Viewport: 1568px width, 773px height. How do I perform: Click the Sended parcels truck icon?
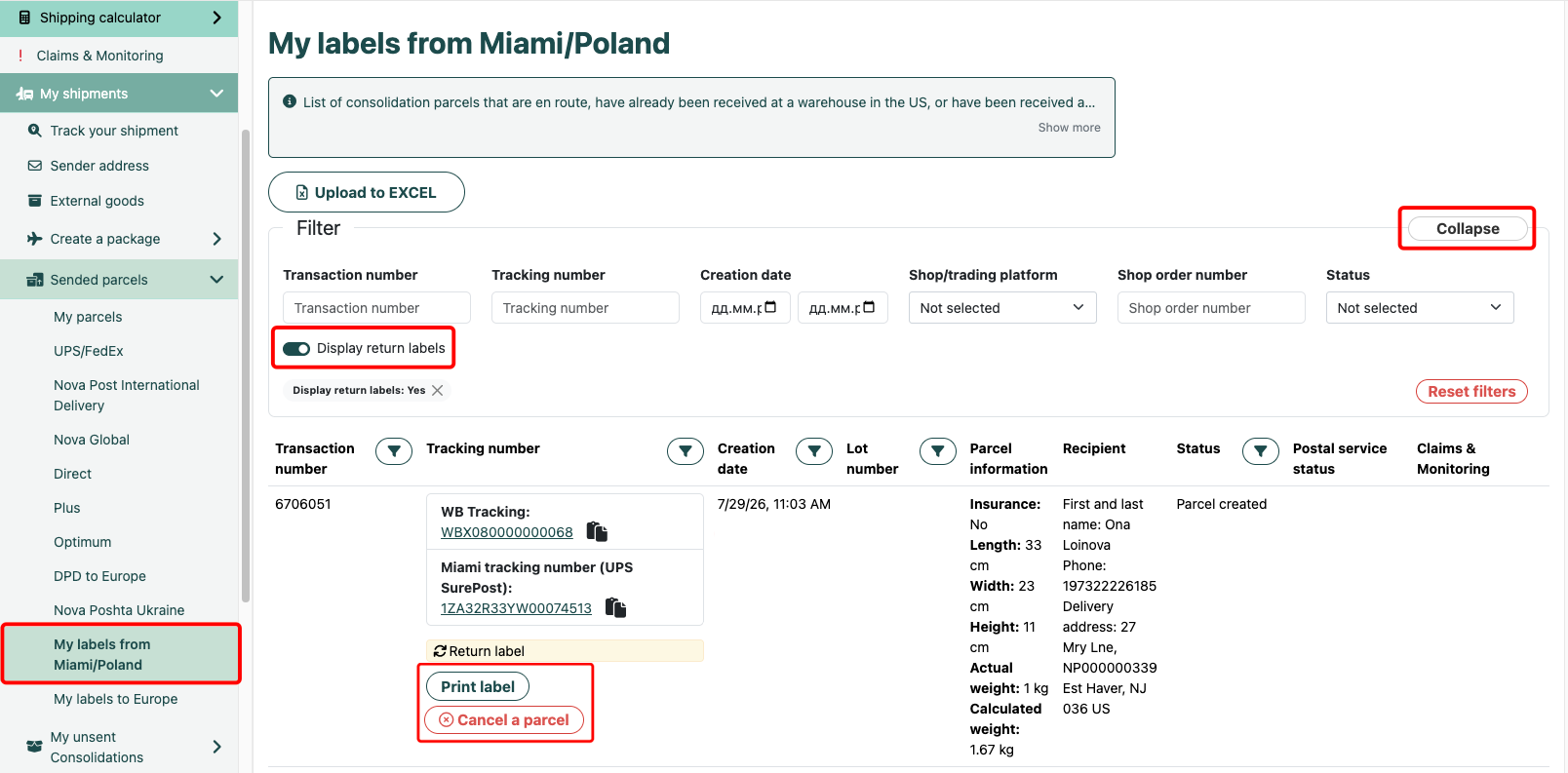[x=35, y=280]
